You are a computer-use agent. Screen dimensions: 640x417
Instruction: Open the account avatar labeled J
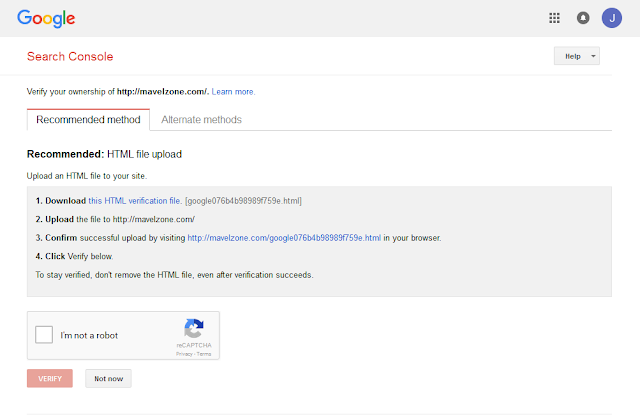[611, 18]
